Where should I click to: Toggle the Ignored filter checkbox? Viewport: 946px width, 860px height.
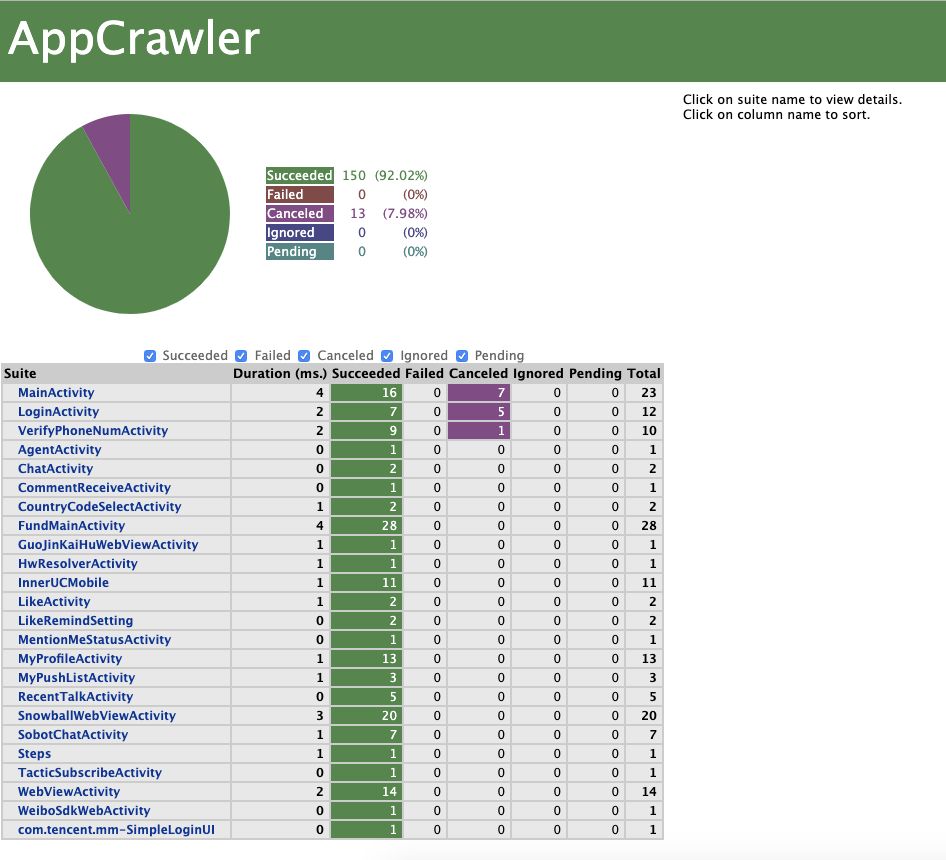tap(387, 355)
